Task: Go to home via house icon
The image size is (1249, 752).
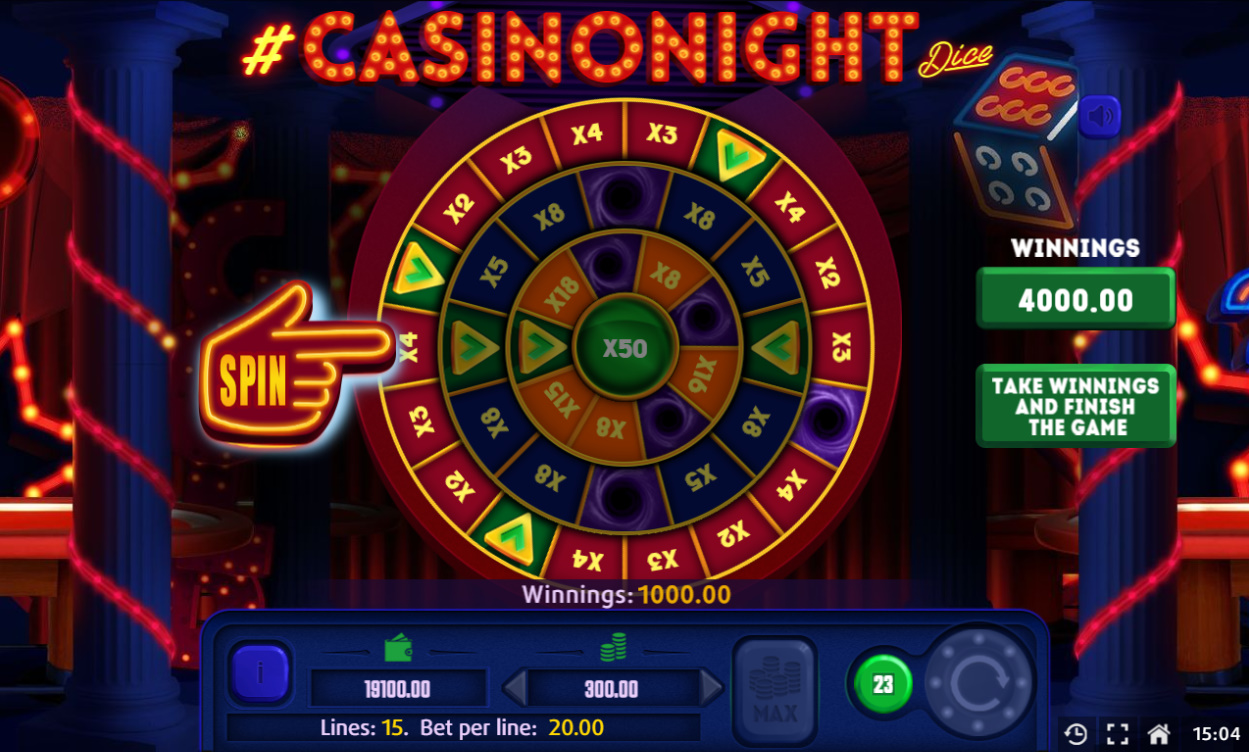Action: (x=1158, y=734)
